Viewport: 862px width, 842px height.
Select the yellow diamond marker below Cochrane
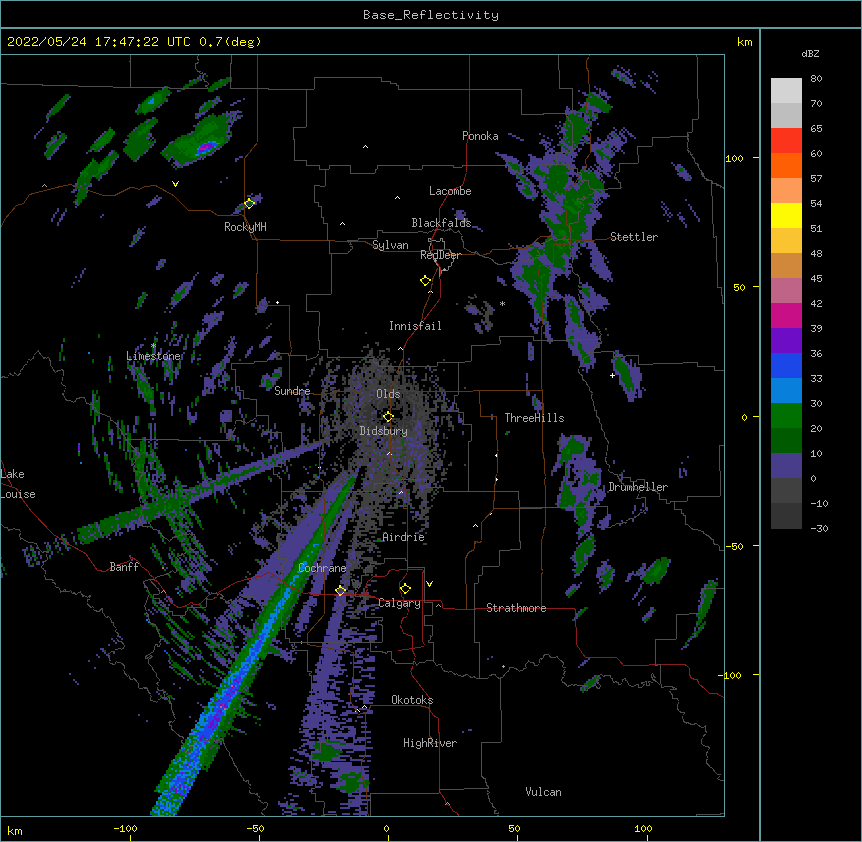(x=340, y=590)
